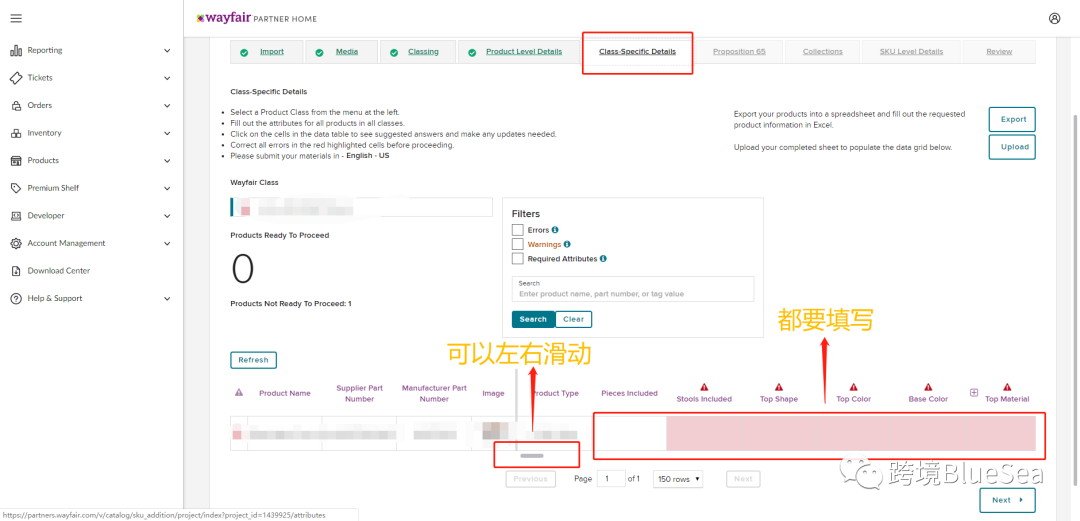The image size is (1080, 521).
Task: Open the 150 rows dropdown
Action: pos(678,478)
